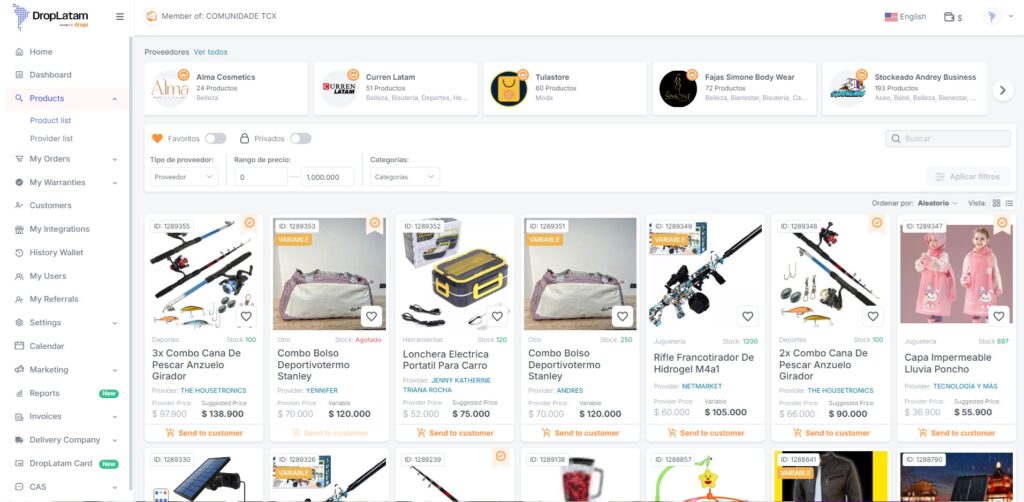The width and height of the screenshot is (1024, 502).
Task: Click the Ver todos providers link
Action: click(210, 52)
